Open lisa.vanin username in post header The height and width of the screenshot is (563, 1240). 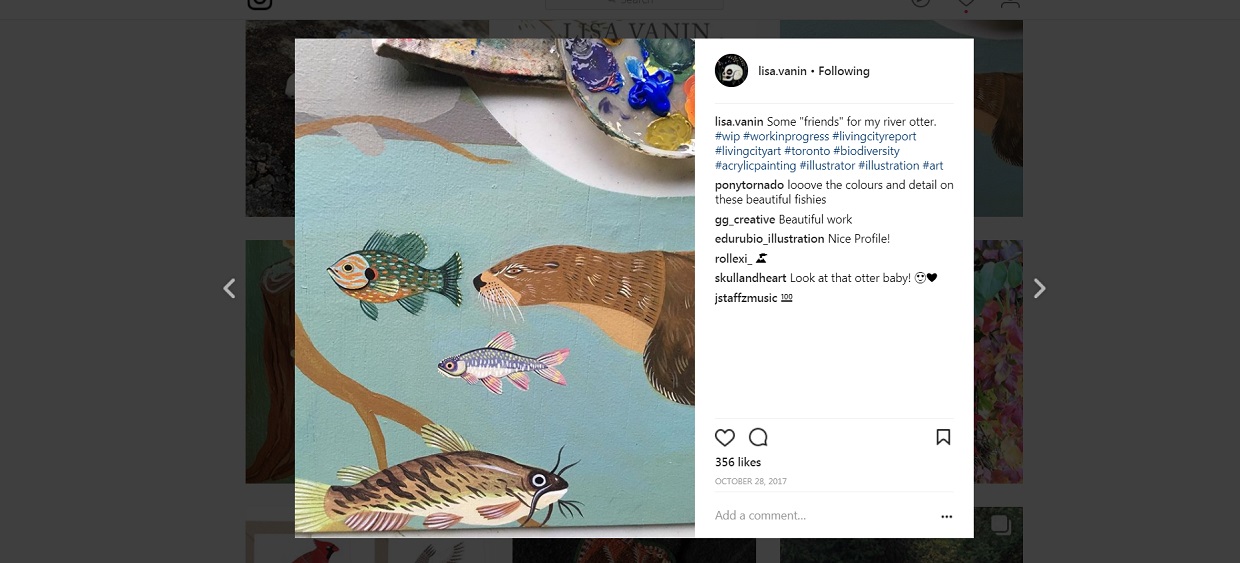coord(781,71)
